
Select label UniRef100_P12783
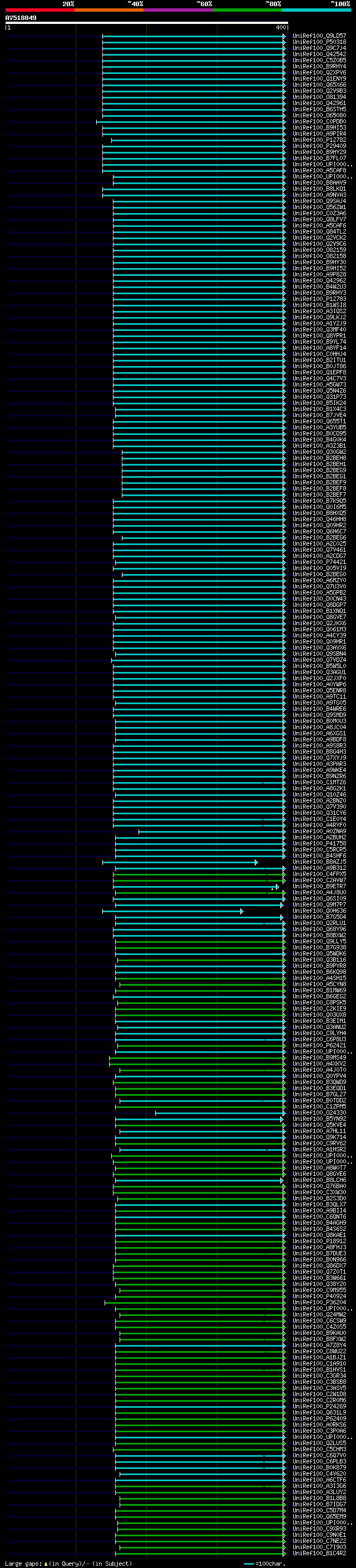pos(319,299)
